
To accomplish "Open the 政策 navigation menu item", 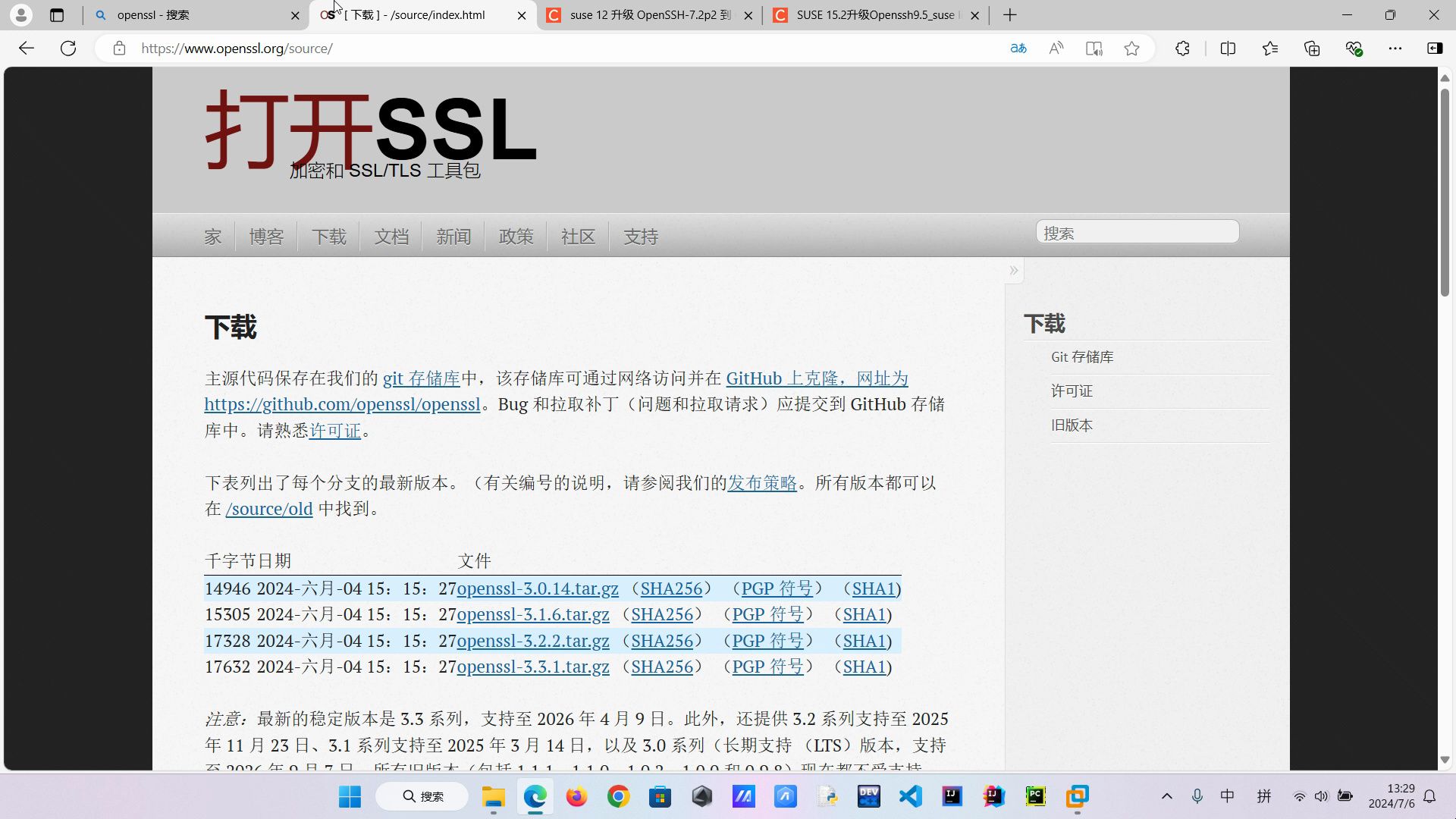I will (516, 237).
